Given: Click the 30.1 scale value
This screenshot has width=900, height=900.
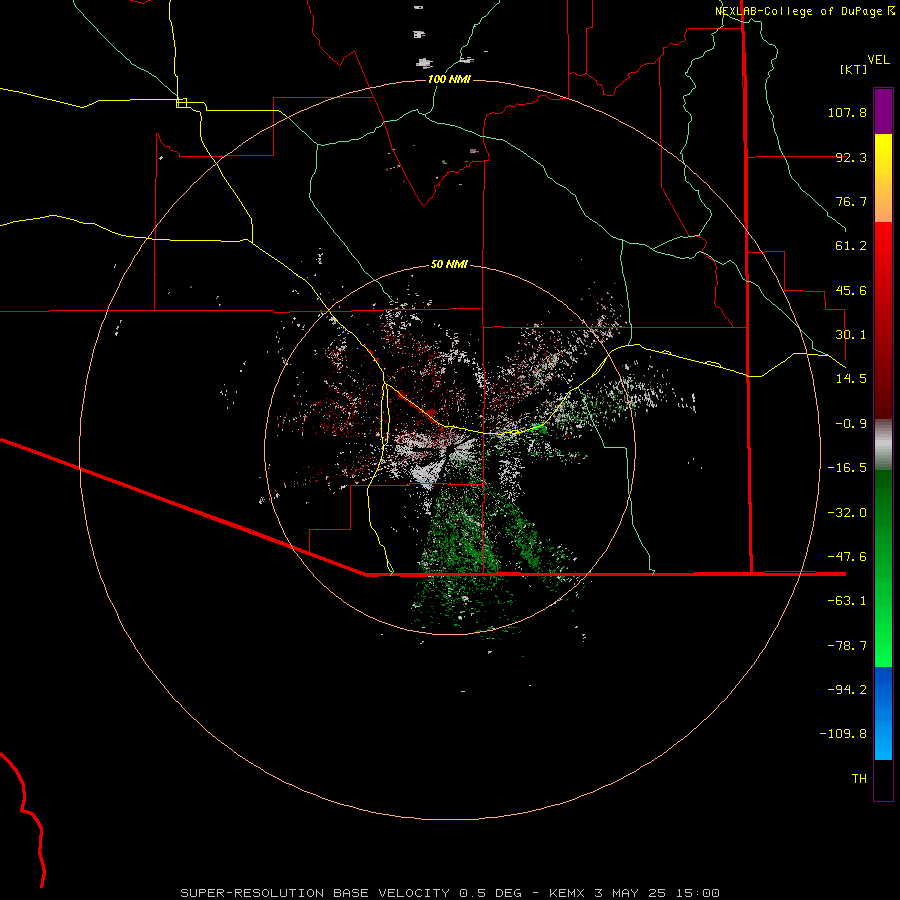Looking at the screenshot, I should point(851,335).
